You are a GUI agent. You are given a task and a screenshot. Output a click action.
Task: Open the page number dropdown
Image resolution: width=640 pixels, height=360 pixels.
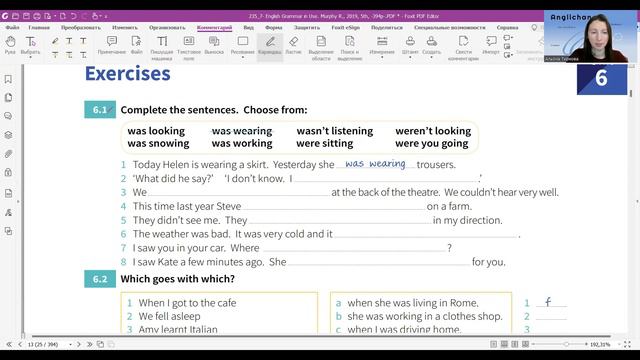point(70,344)
